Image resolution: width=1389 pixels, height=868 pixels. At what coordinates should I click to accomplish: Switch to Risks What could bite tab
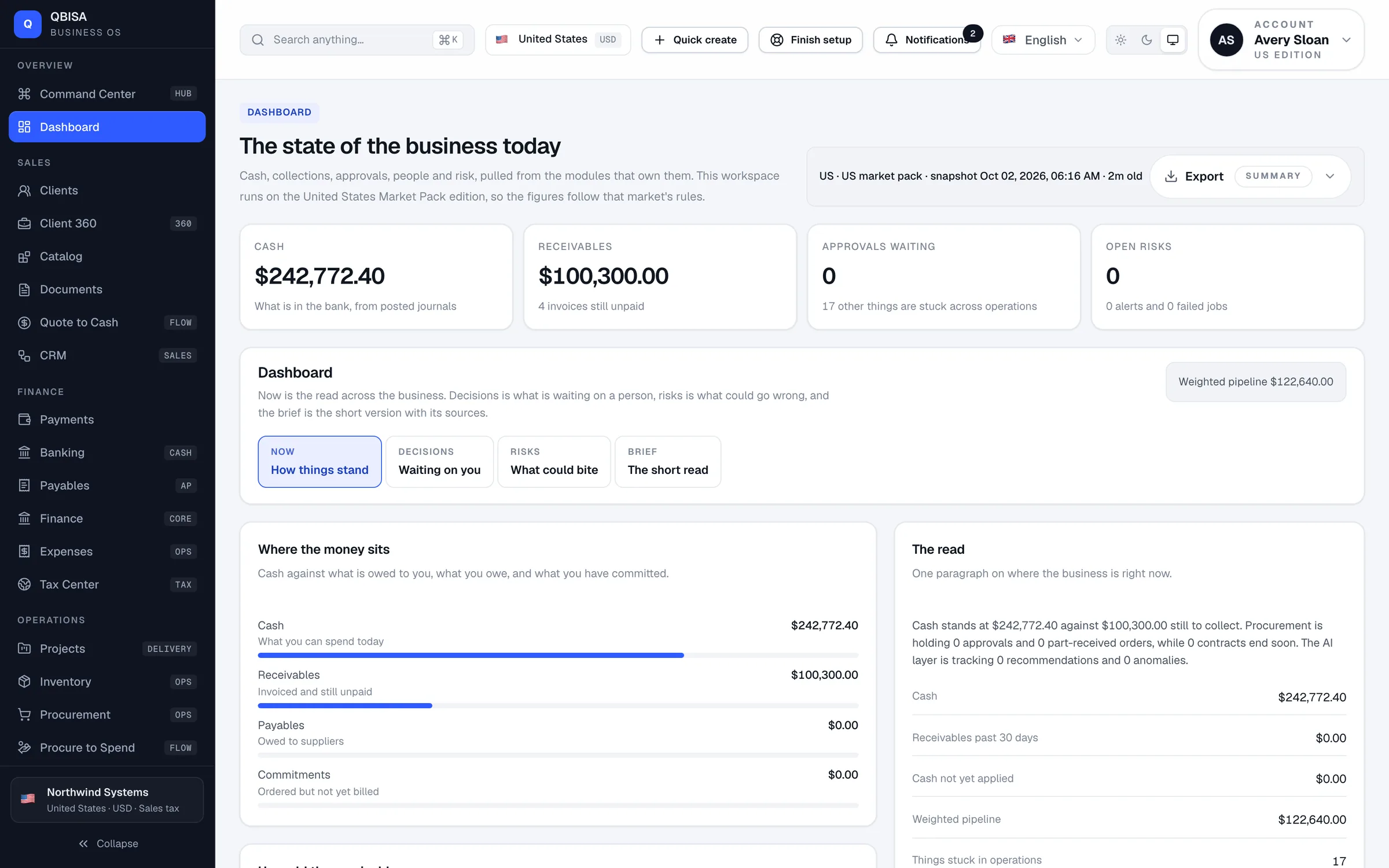554,461
